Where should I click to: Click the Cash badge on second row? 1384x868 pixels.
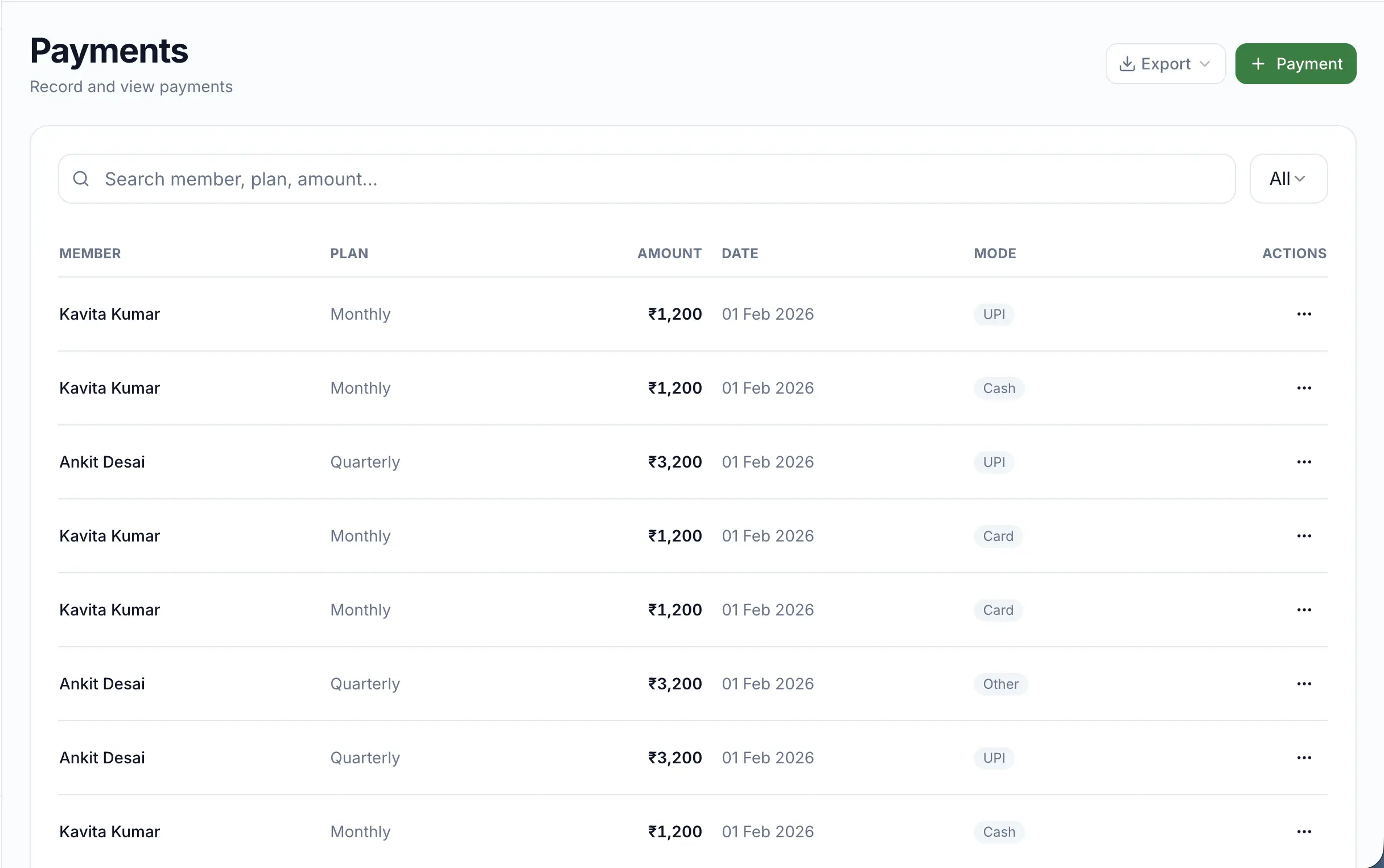point(998,388)
